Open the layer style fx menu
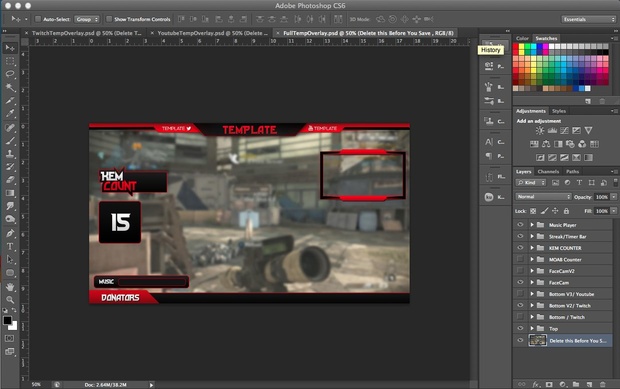Image resolution: width=620 pixels, height=389 pixels. point(536,384)
